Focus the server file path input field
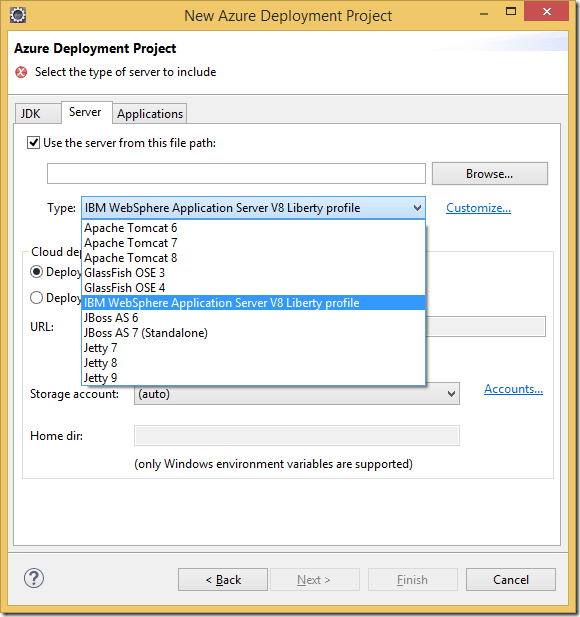This screenshot has height=617, width=580. [x=236, y=174]
